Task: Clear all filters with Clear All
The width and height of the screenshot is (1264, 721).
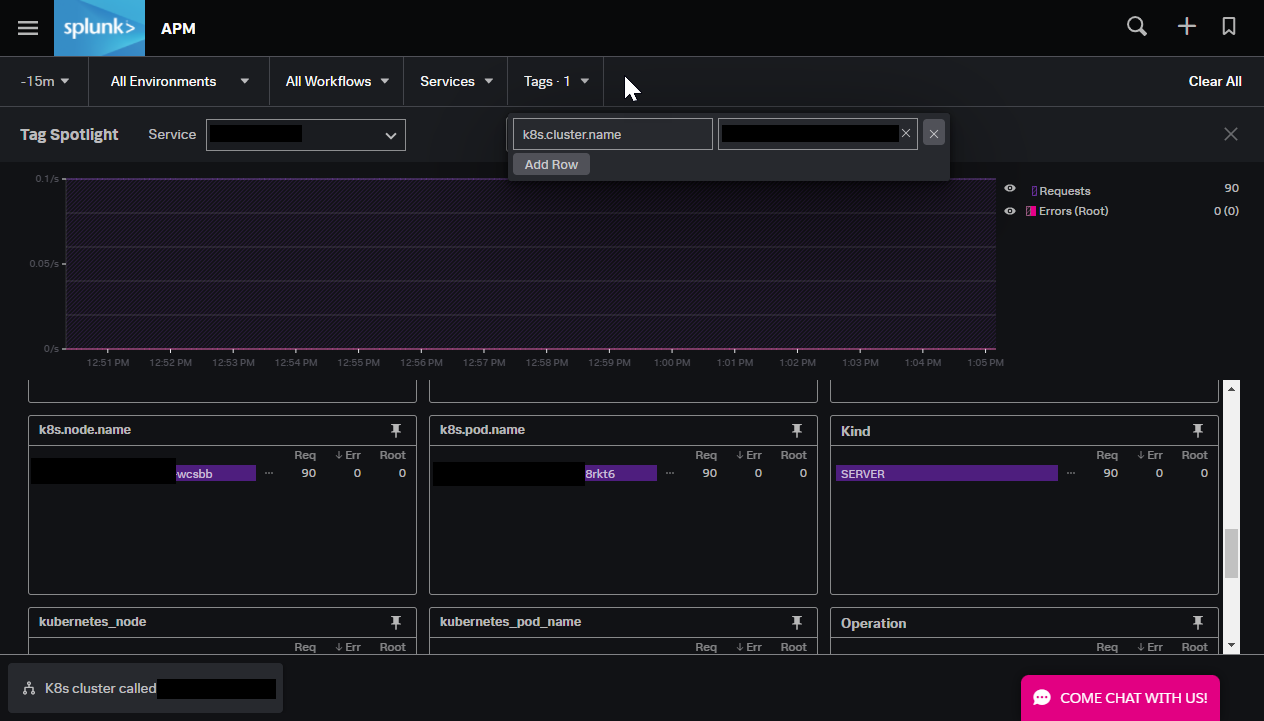Action: click(x=1215, y=81)
